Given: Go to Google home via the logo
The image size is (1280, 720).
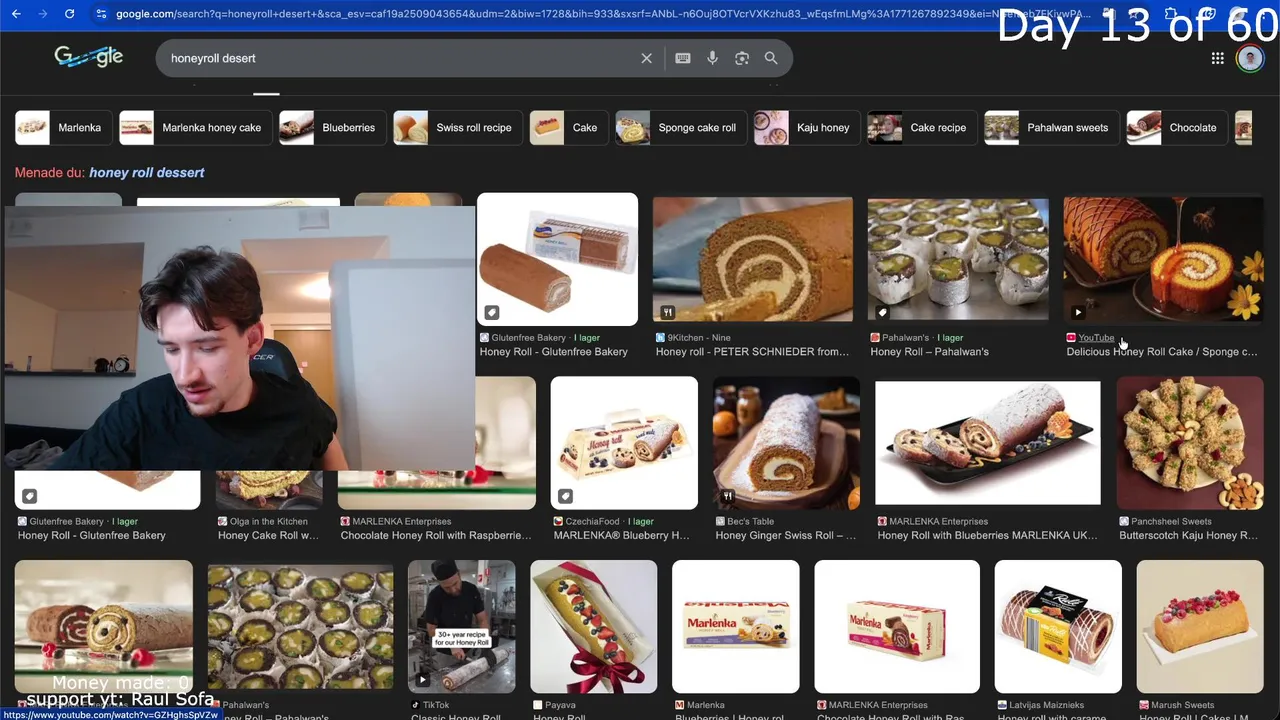Looking at the screenshot, I should click(x=89, y=57).
